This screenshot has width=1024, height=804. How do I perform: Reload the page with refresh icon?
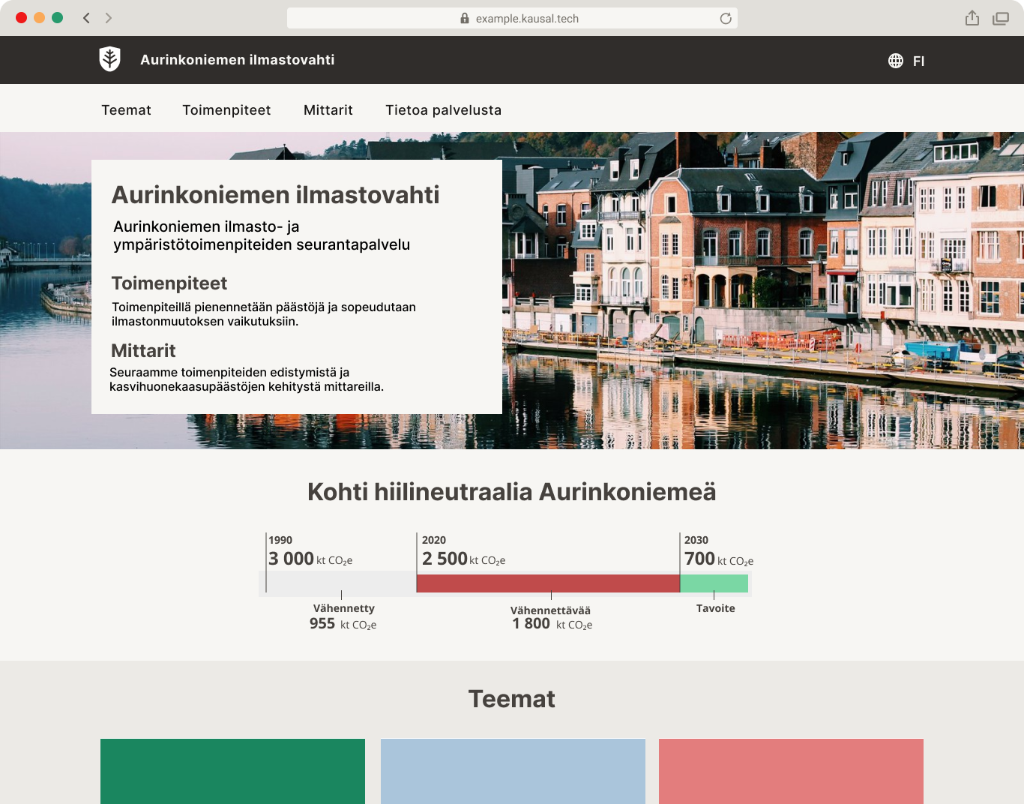725,18
